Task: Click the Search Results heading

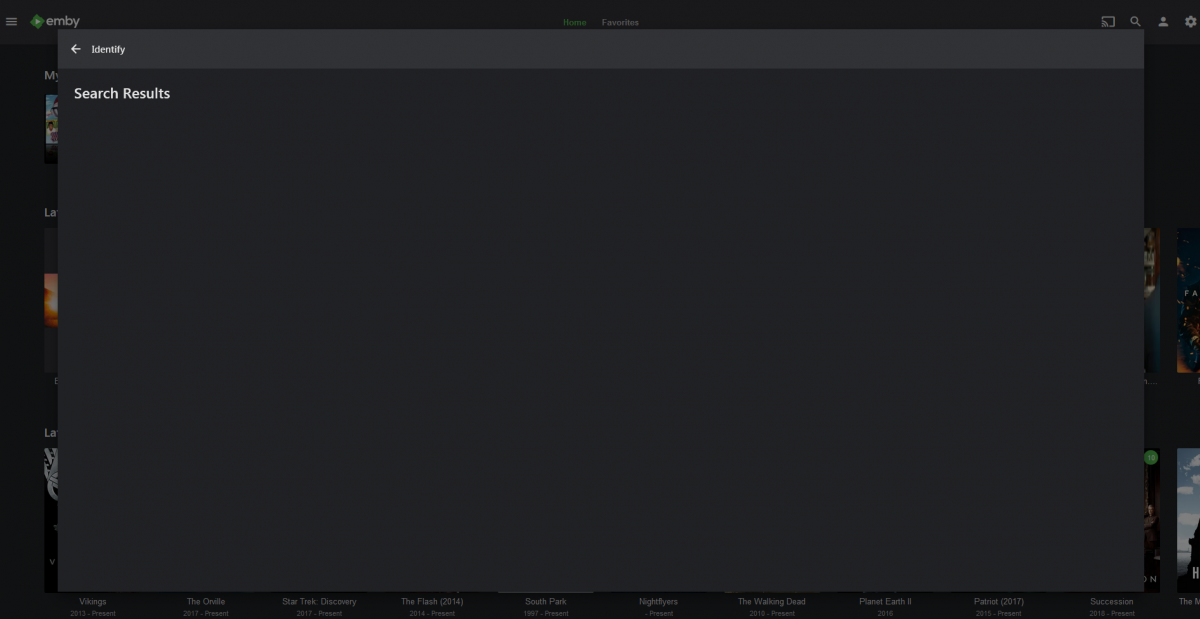Action: click(122, 93)
